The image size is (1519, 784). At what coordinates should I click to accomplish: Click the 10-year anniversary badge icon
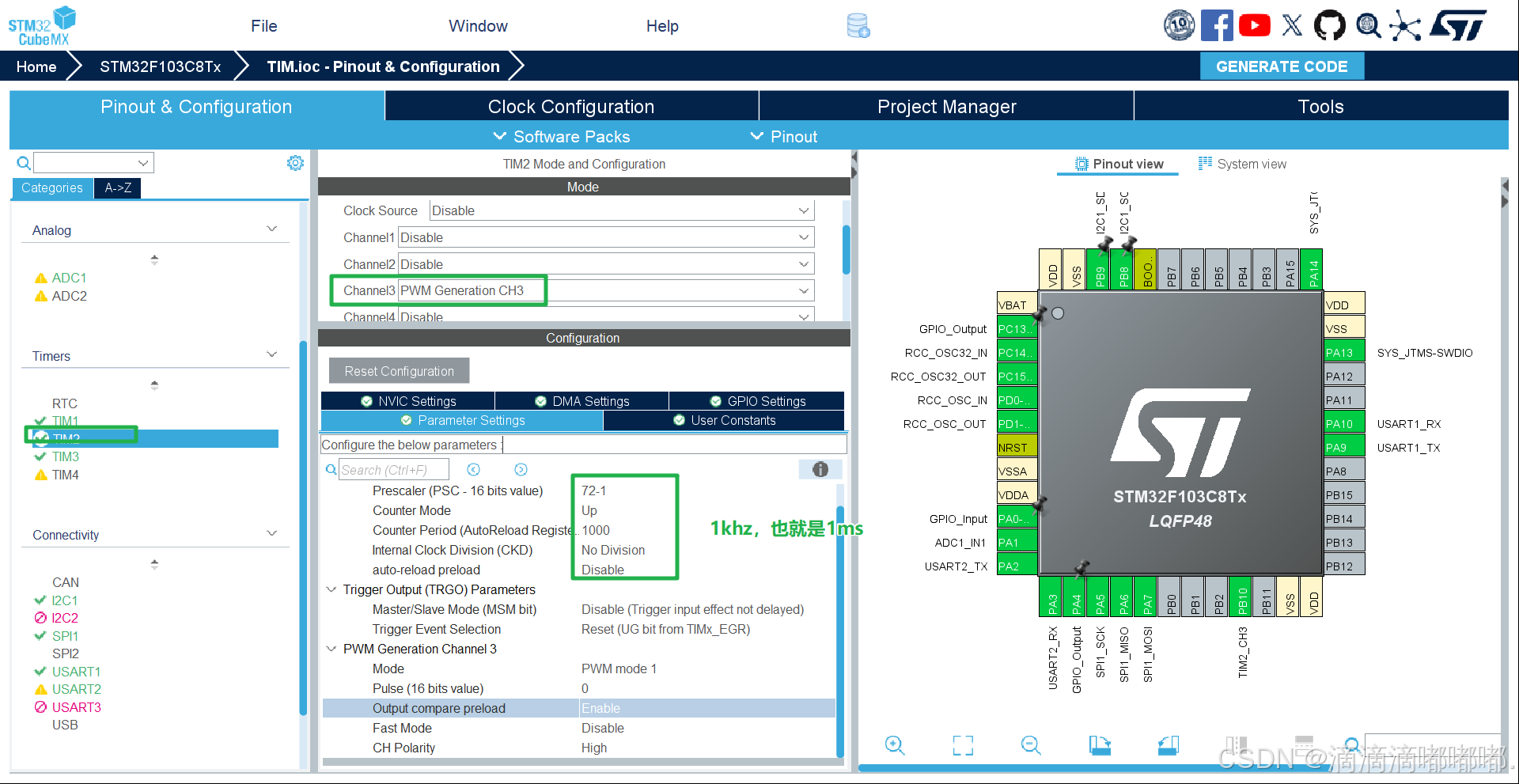(1180, 25)
